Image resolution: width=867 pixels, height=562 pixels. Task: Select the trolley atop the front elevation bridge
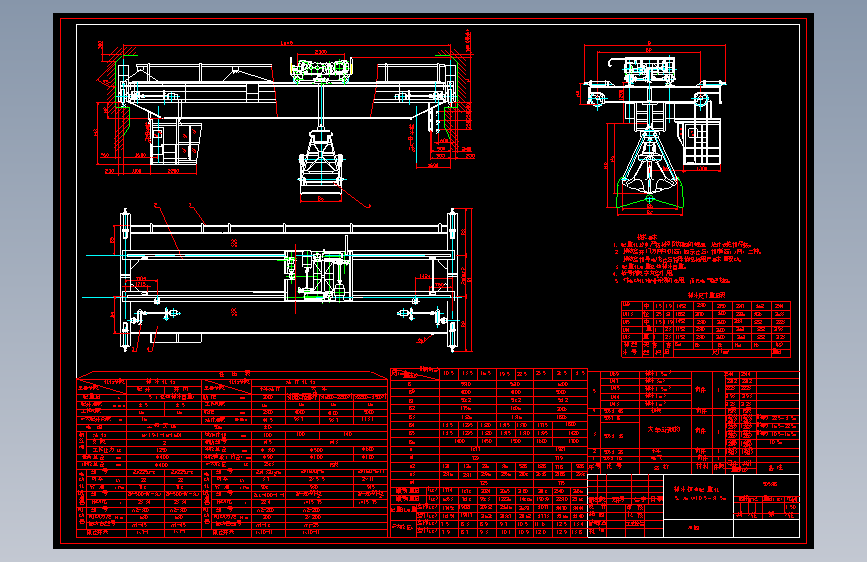point(321,70)
